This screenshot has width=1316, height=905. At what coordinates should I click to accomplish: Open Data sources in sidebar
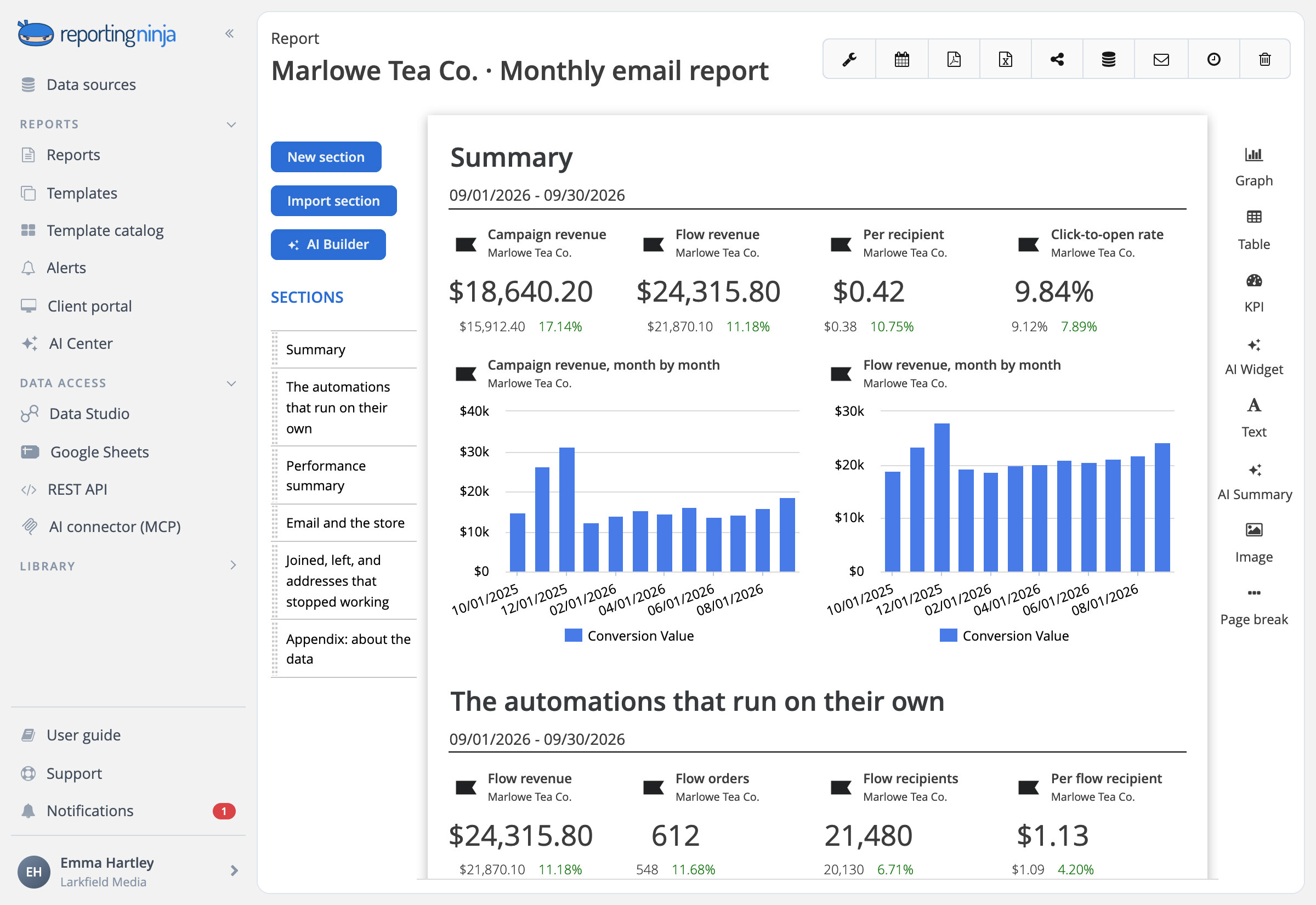pos(78,85)
